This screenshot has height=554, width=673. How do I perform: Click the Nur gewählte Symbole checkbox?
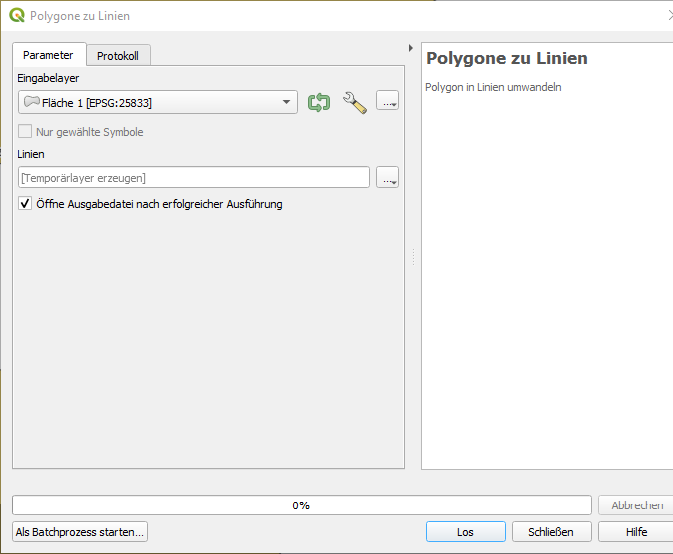click(26, 132)
